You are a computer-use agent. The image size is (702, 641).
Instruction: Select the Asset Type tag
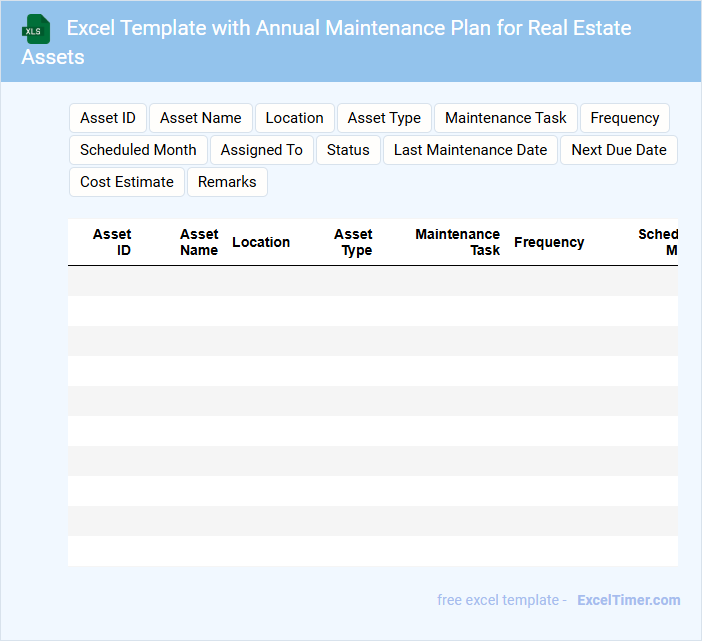(384, 118)
